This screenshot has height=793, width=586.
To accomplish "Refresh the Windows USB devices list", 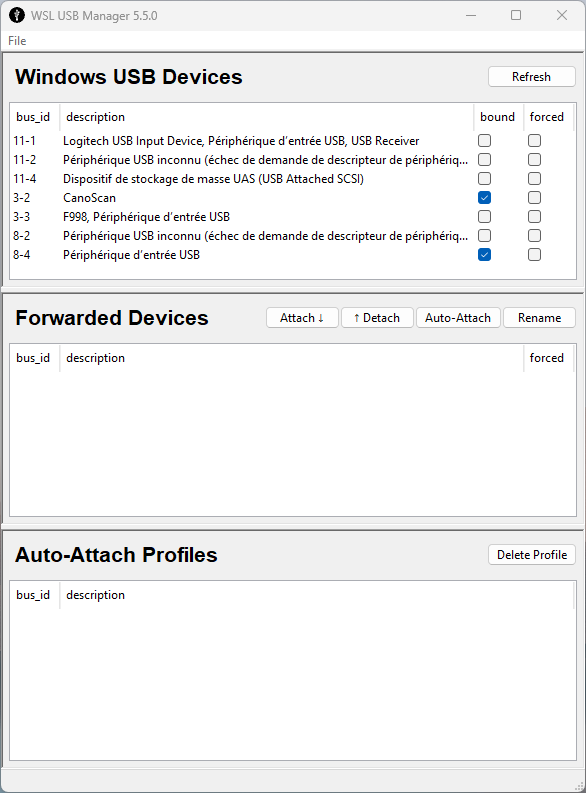I will pyautogui.click(x=531, y=77).
